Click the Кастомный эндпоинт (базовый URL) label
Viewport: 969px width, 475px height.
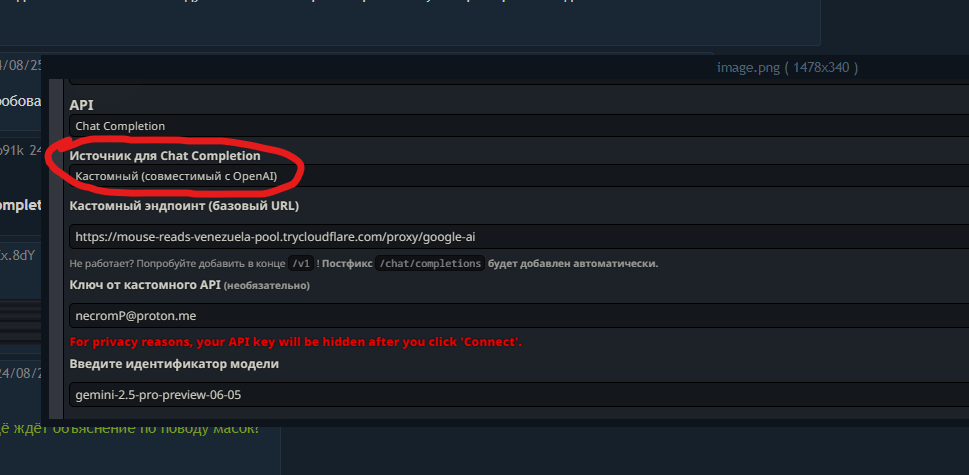tap(184, 206)
